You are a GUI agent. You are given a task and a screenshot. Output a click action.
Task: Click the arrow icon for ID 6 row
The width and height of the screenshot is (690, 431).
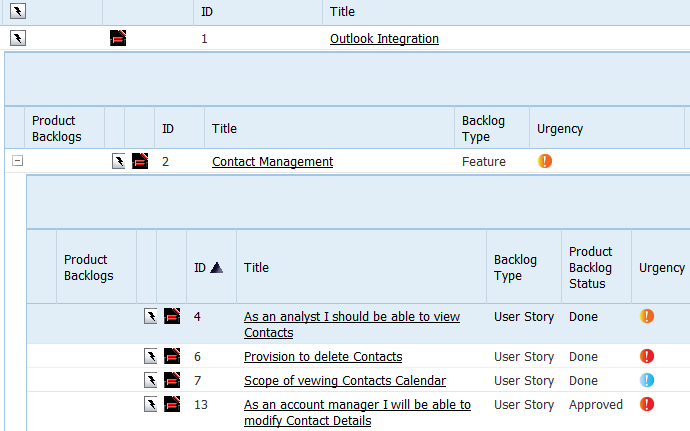click(x=150, y=357)
